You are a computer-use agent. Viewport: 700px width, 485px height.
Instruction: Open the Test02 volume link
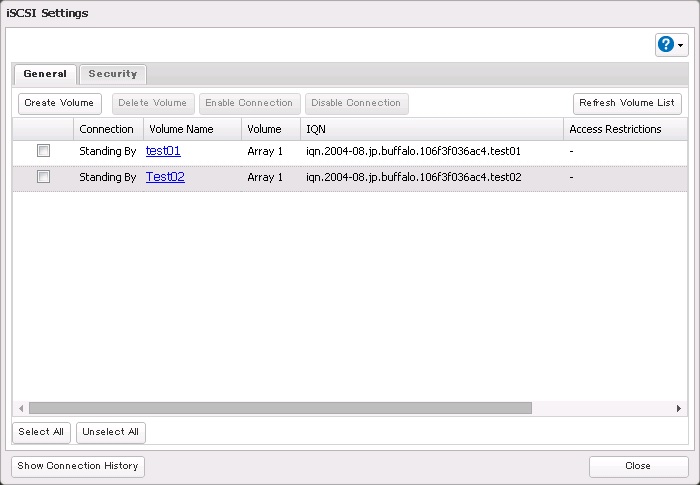(x=165, y=177)
